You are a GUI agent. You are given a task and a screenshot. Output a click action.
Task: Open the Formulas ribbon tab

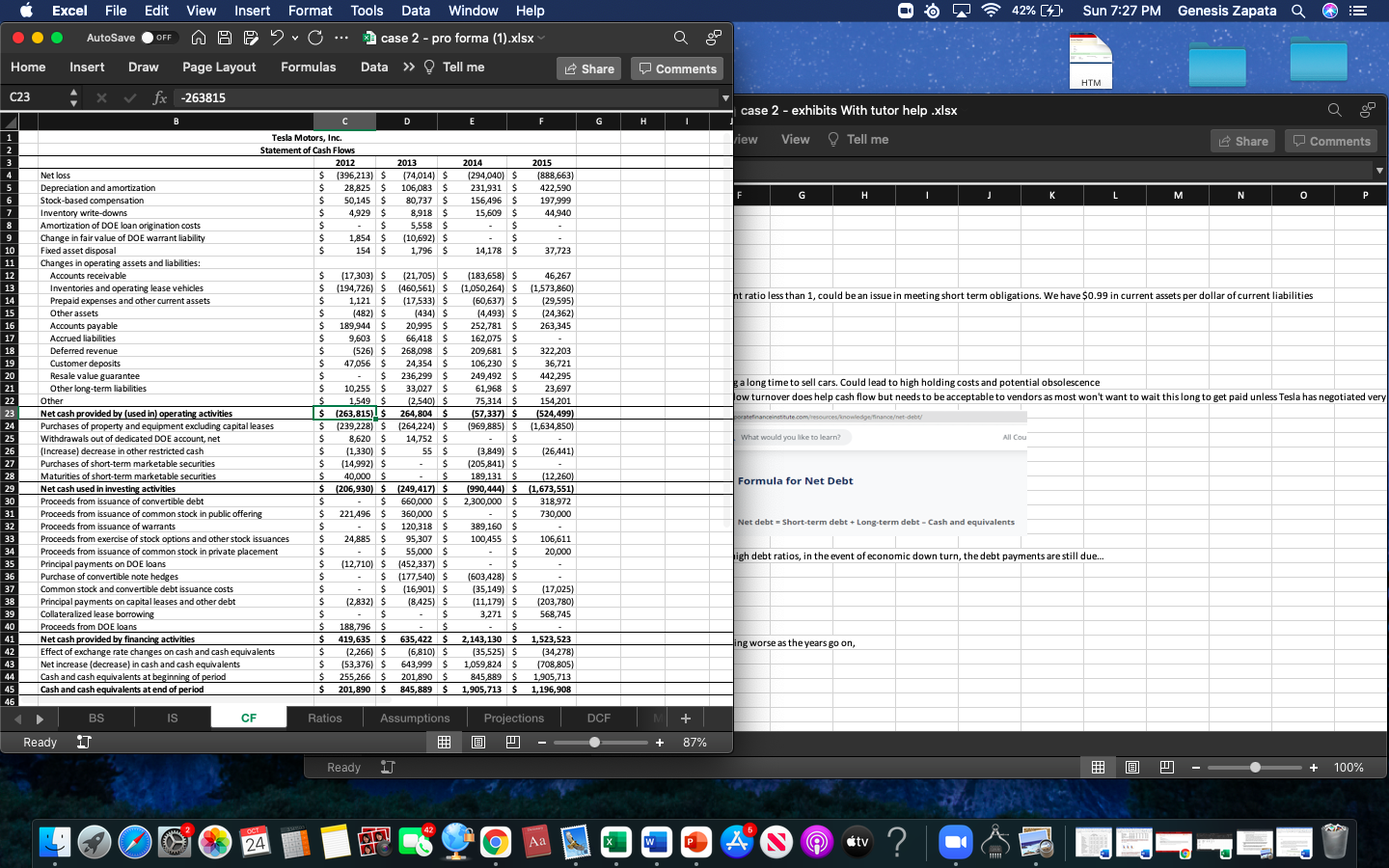308,67
